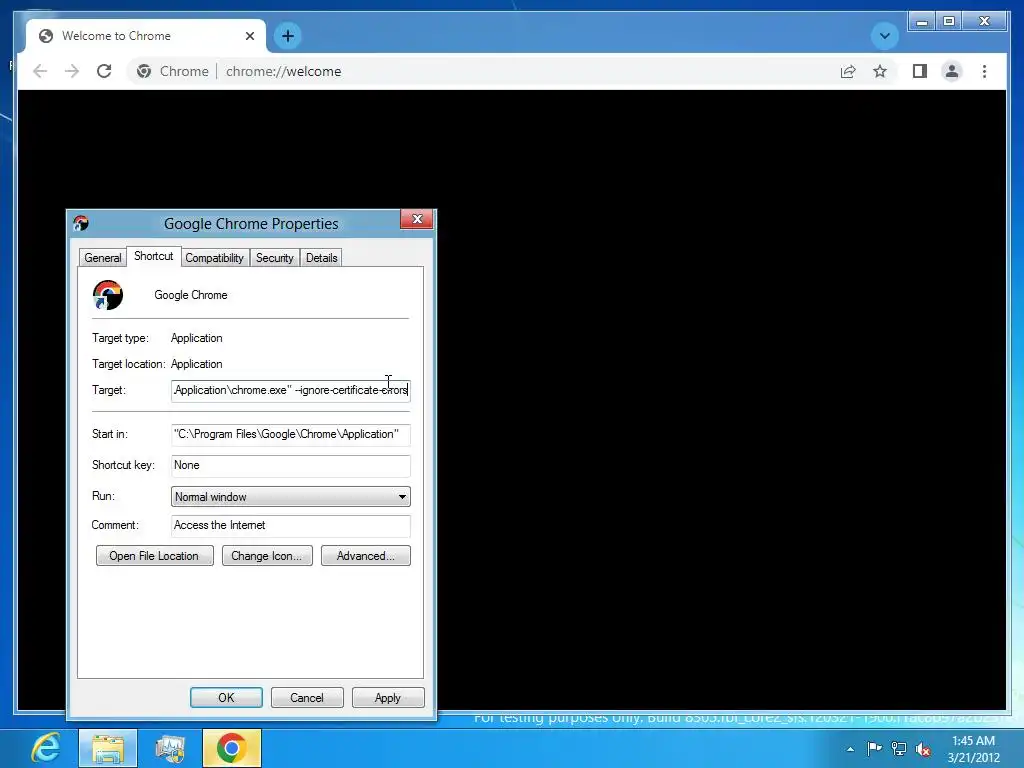The width and height of the screenshot is (1024, 768).
Task: Open Chrome three-dot menu
Action: click(984, 71)
